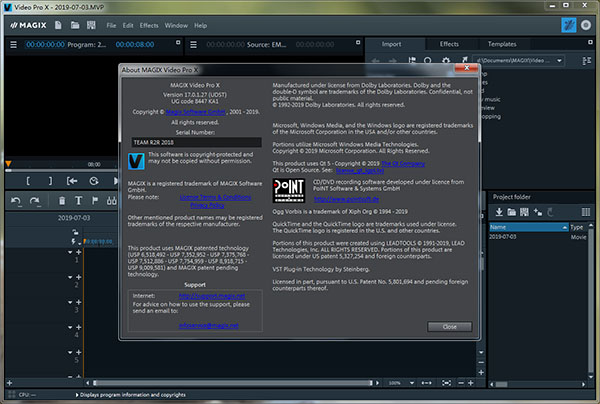Click the flag favorites icon in Import panel
This screenshot has height=404, width=600.
412,60
